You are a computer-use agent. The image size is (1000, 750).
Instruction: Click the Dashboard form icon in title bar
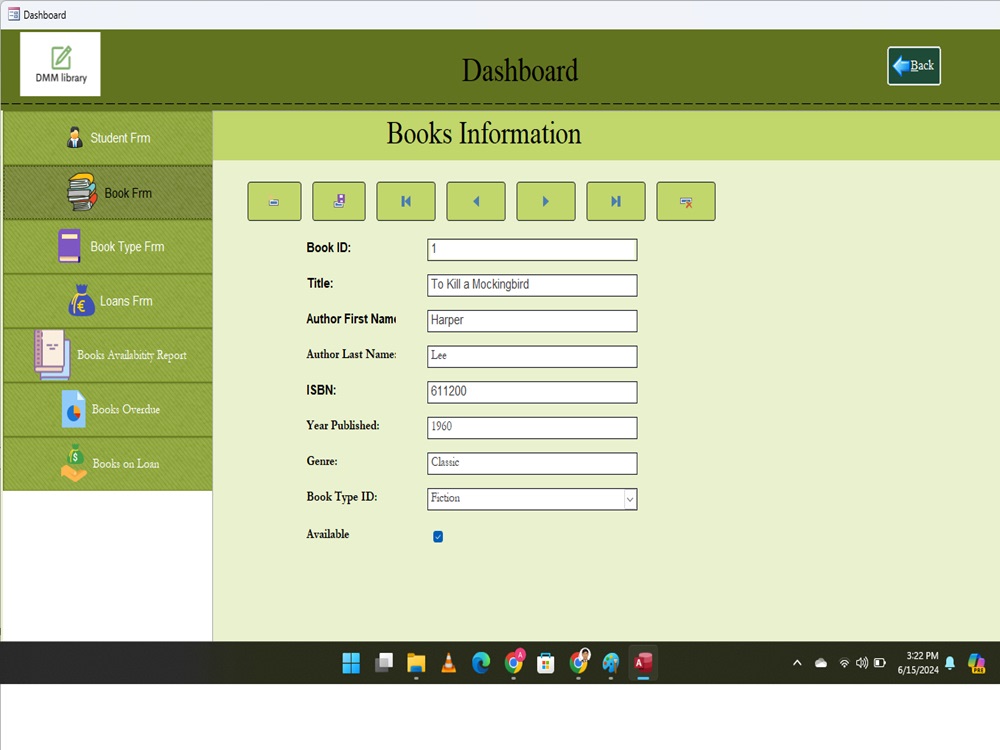pos(13,14)
